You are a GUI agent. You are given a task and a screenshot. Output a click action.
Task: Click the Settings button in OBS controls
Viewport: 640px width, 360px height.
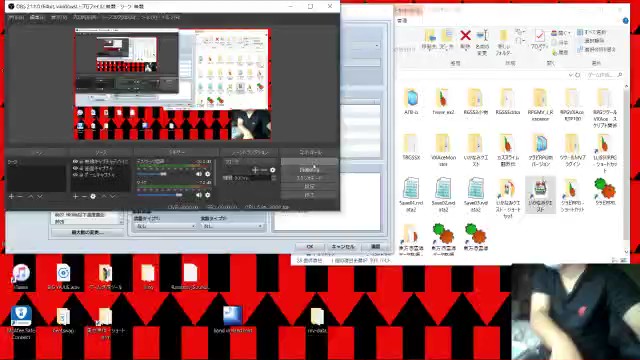point(309,187)
